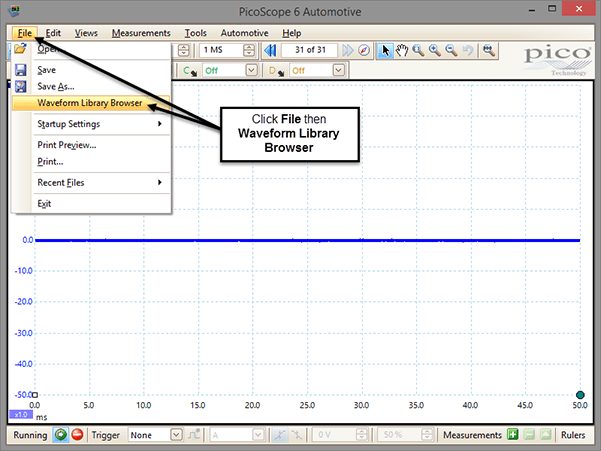Click the green Start capture button
This screenshot has height=451, width=601.
tap(61, 435)
